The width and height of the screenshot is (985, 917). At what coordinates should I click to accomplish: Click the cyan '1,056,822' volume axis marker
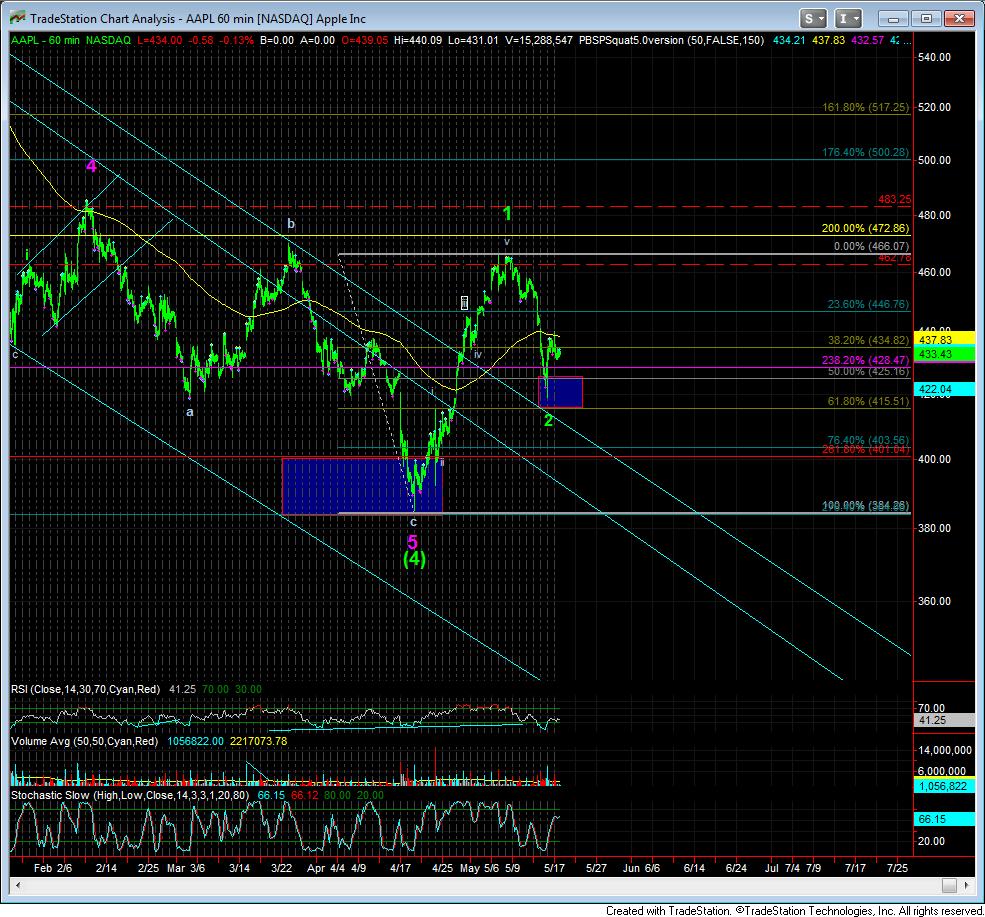[x=944, y=786]
